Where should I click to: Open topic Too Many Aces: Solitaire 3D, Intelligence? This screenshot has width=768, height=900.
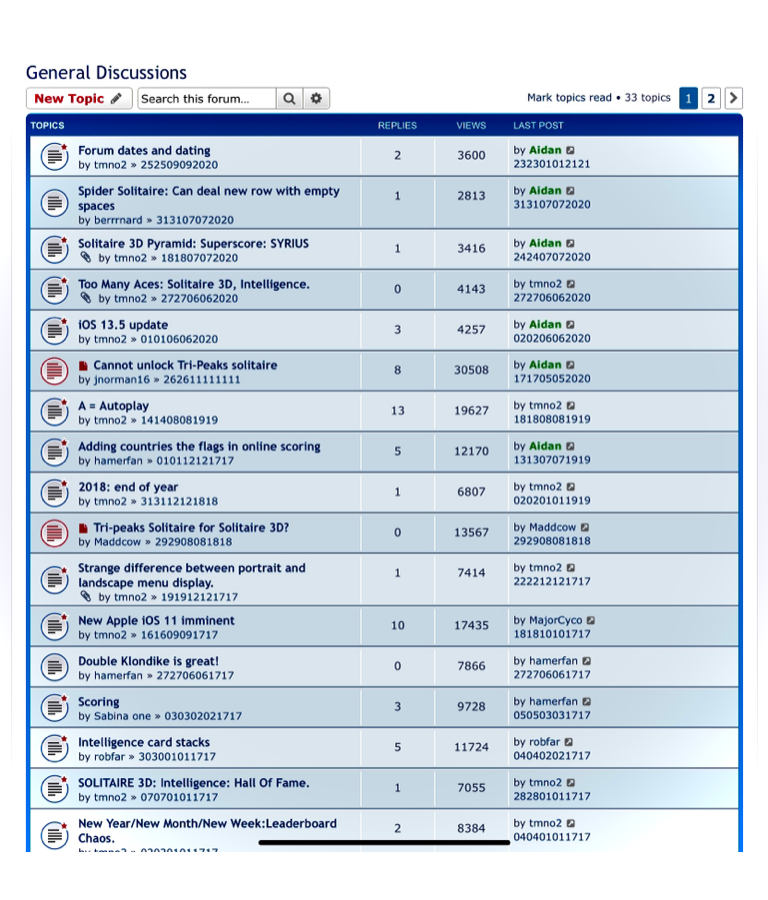[194, 284]
